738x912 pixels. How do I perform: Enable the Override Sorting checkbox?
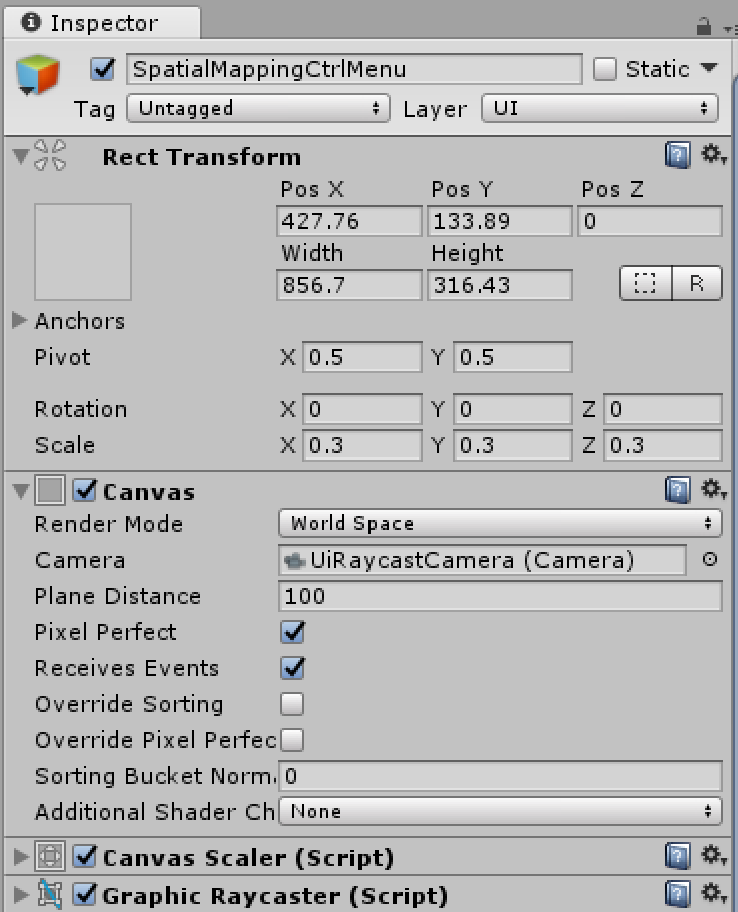(292, 704)
